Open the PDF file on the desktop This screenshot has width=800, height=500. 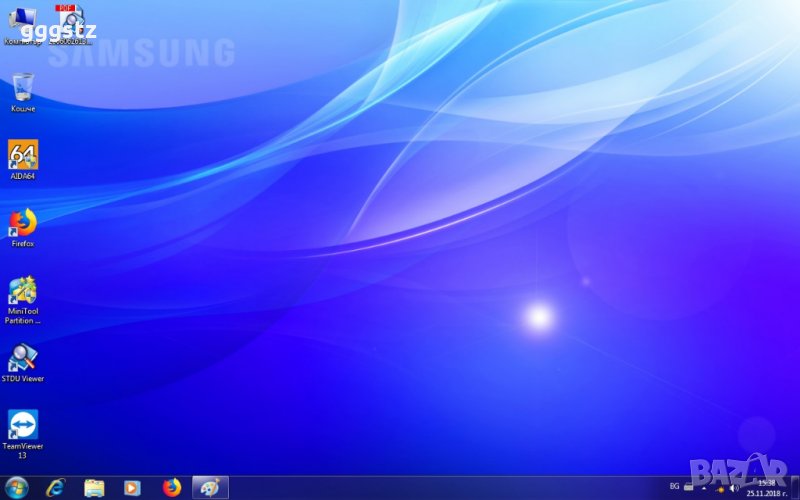pos(69,20)
